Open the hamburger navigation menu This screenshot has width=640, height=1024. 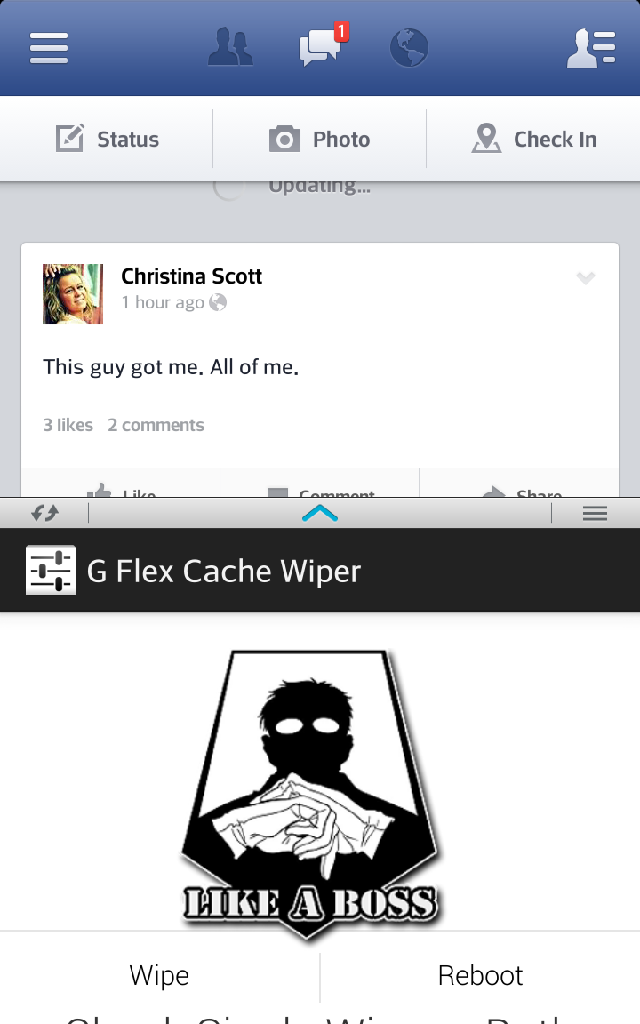[x=49, y=48]
